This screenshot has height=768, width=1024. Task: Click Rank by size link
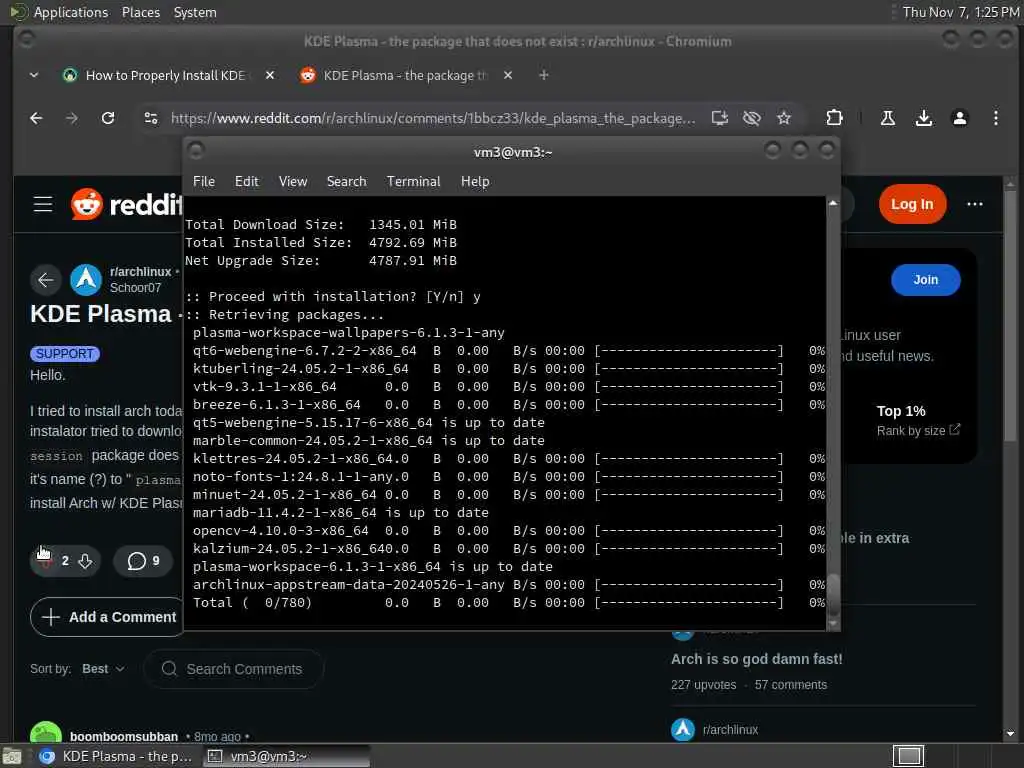click(x=918, y=430)
